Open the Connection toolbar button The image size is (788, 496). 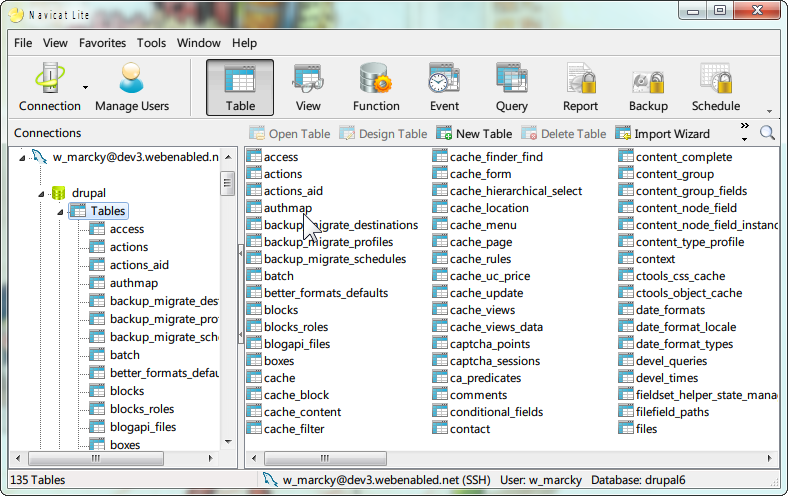[49, 87]
